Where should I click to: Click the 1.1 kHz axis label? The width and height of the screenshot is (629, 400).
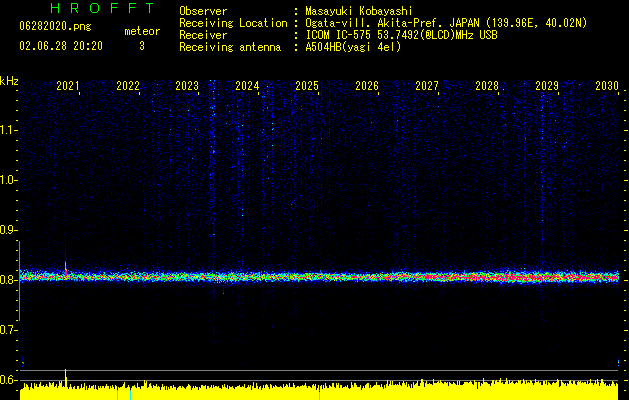pos(7,130)
